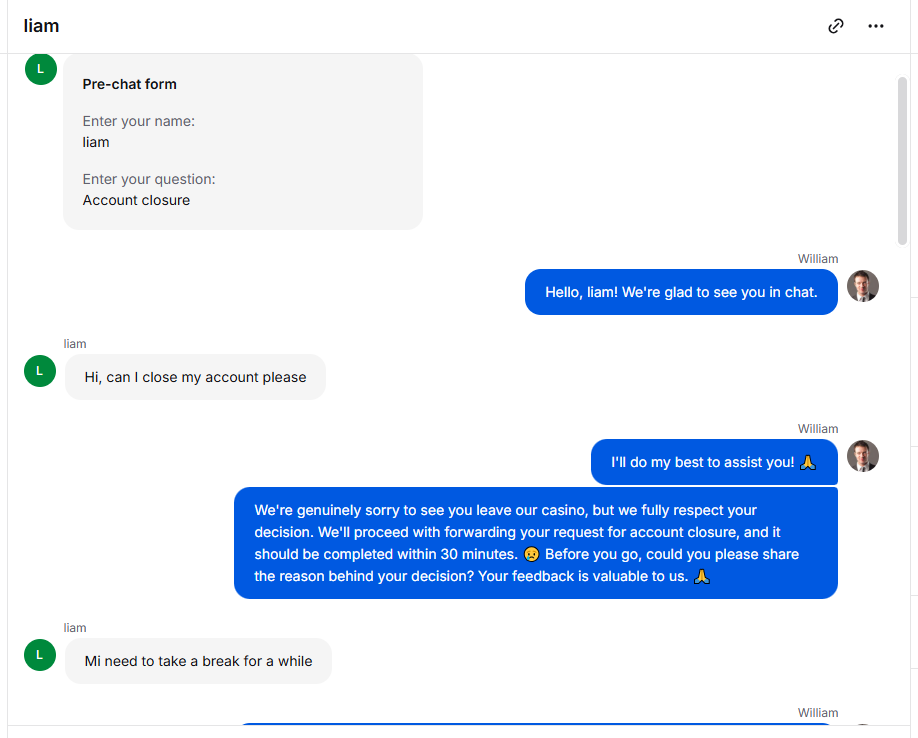Image resolution: width=918 pixels, height=738 pixels.
Task: Click the Pre-chat form card heading
Action: (129, 84)
